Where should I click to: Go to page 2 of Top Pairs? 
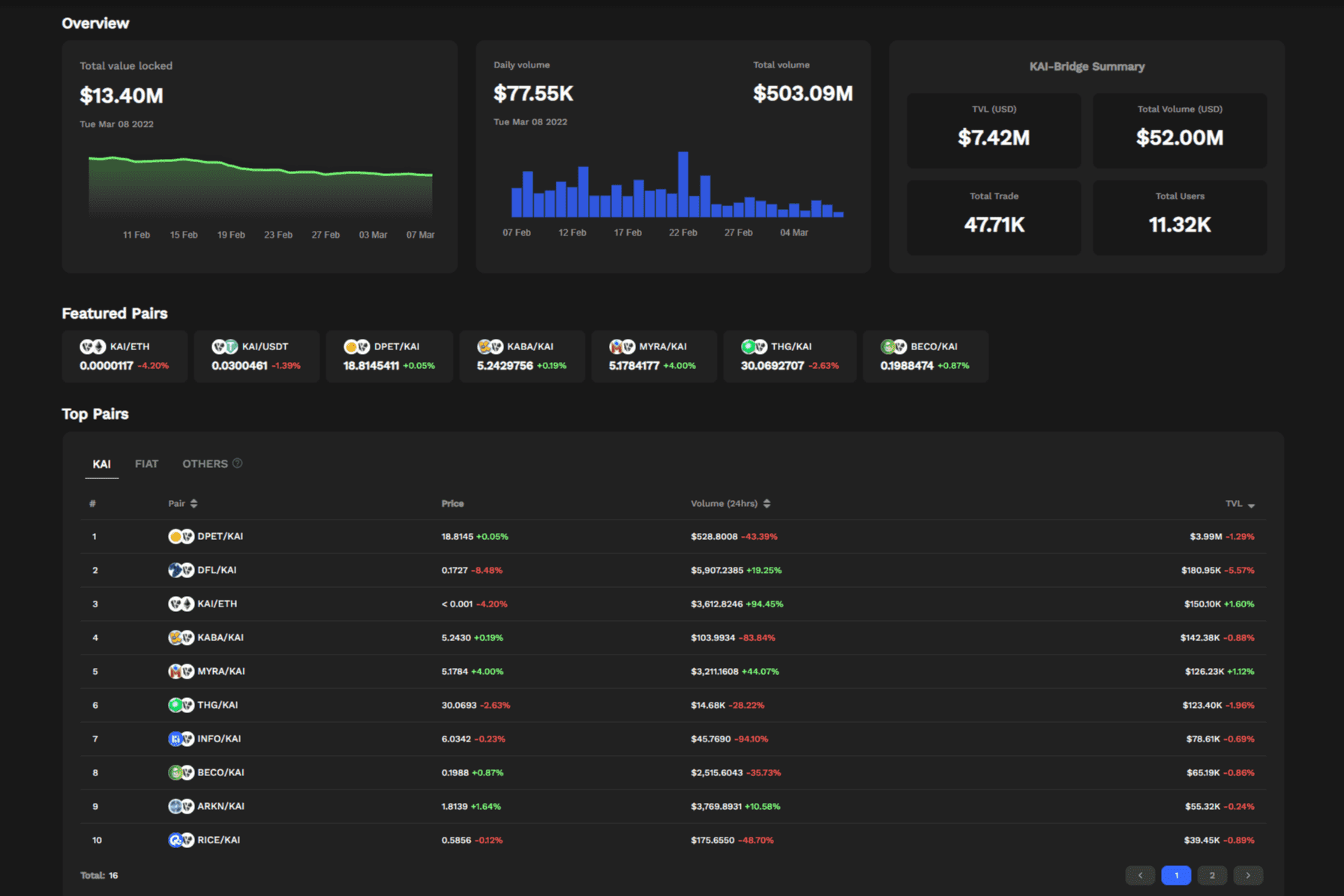(1212, 875)
